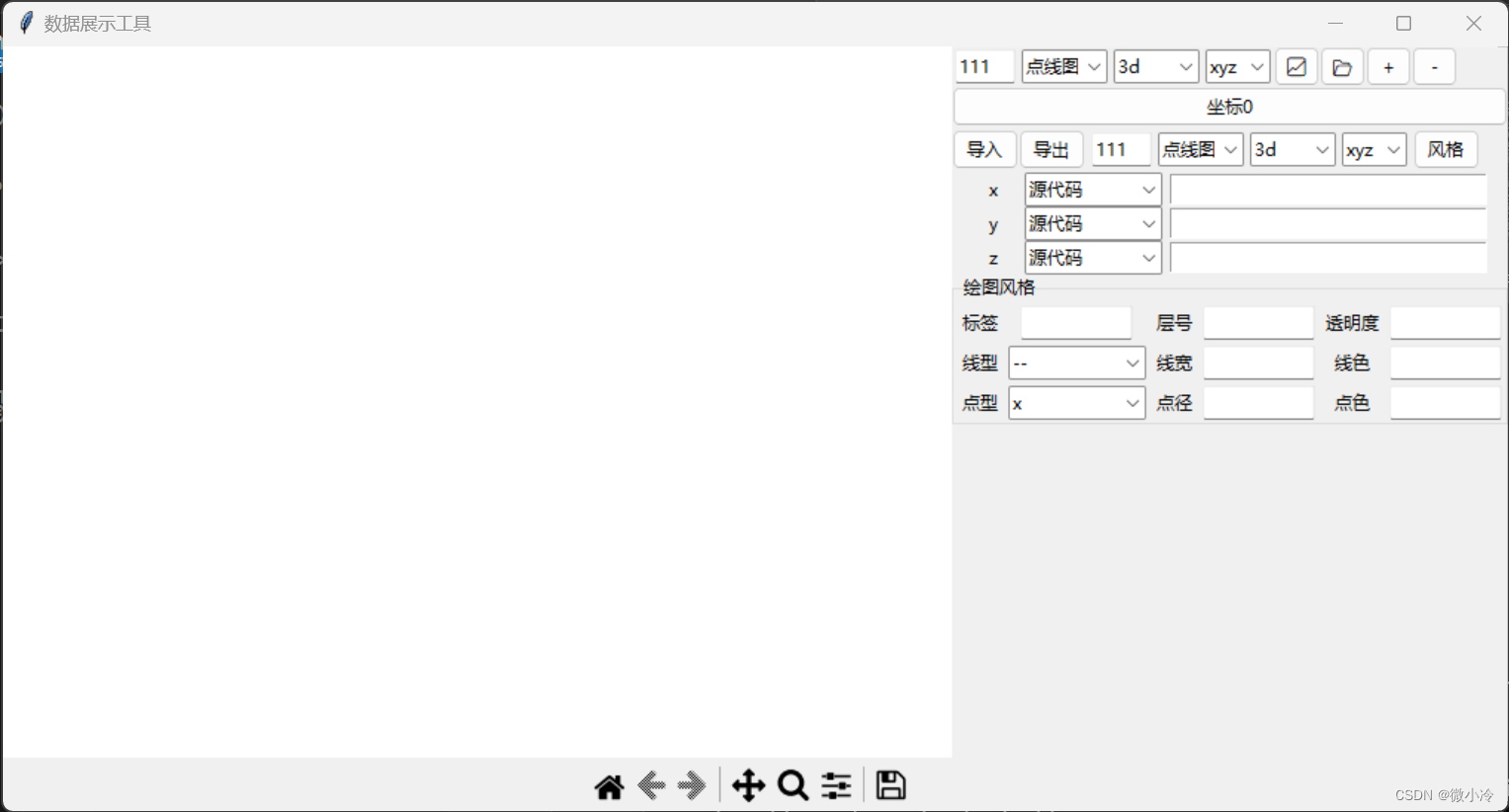
Task: Click the 标签 label input field
Action: click(x=1076, y=323)
